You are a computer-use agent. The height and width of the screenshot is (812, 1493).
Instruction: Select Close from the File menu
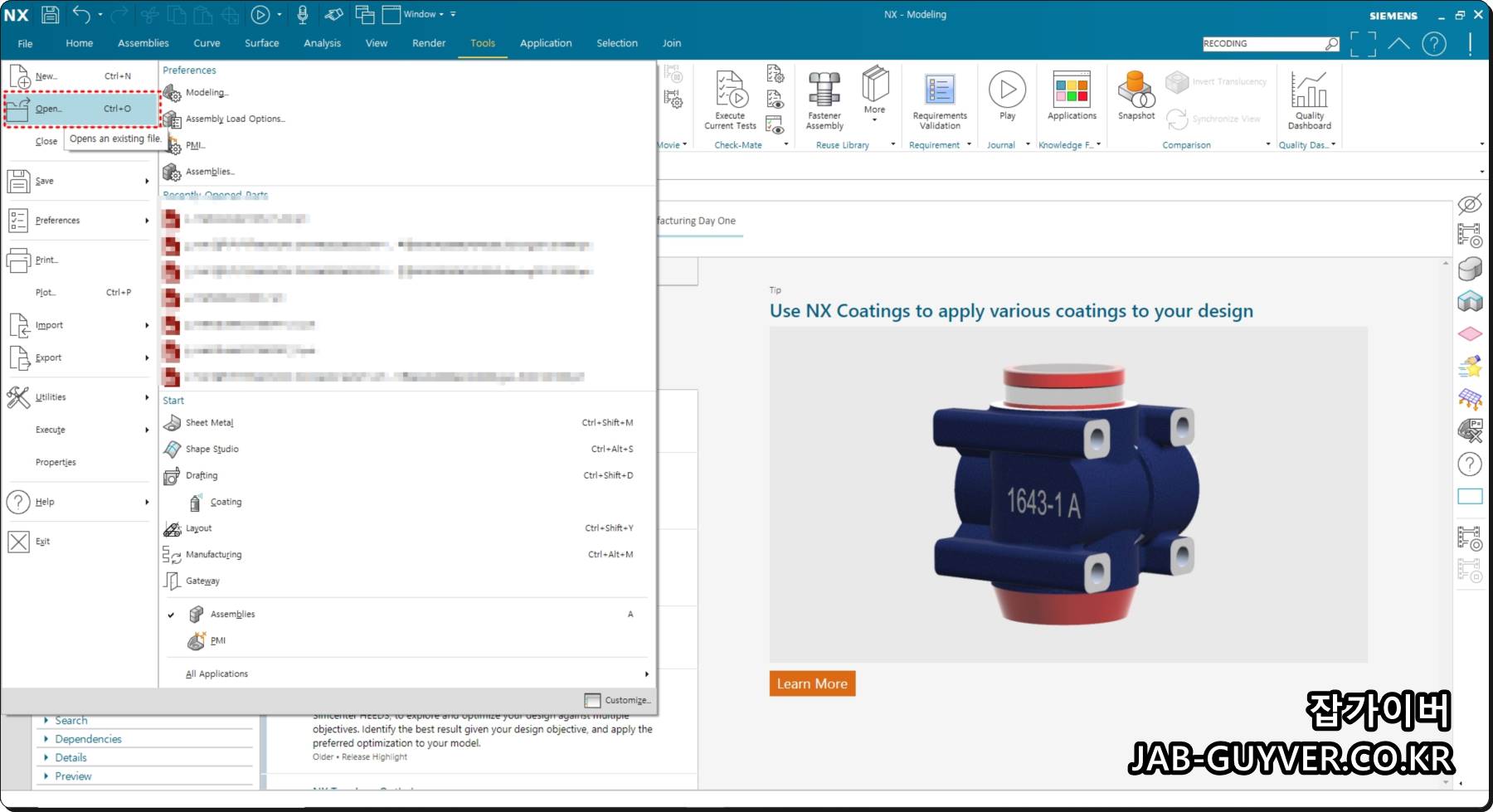click(46, 141)
